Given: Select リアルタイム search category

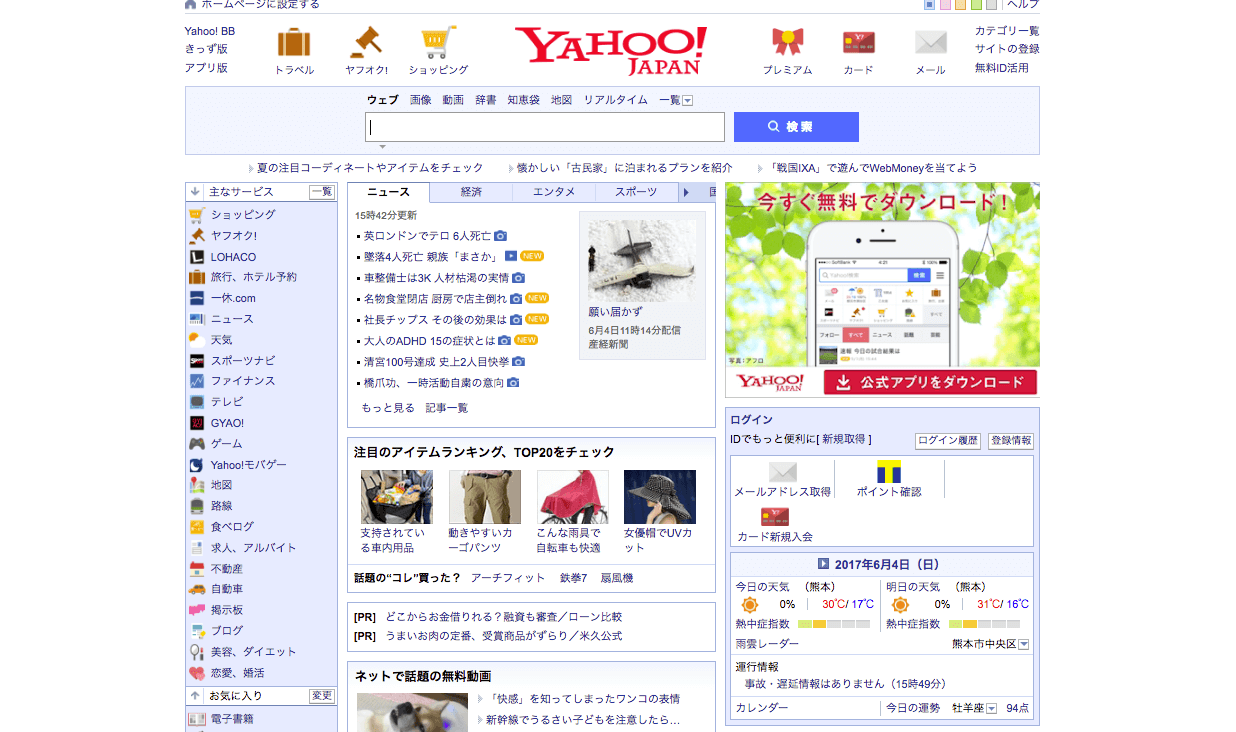Looking at the screenshot, I should click(615, 100).
